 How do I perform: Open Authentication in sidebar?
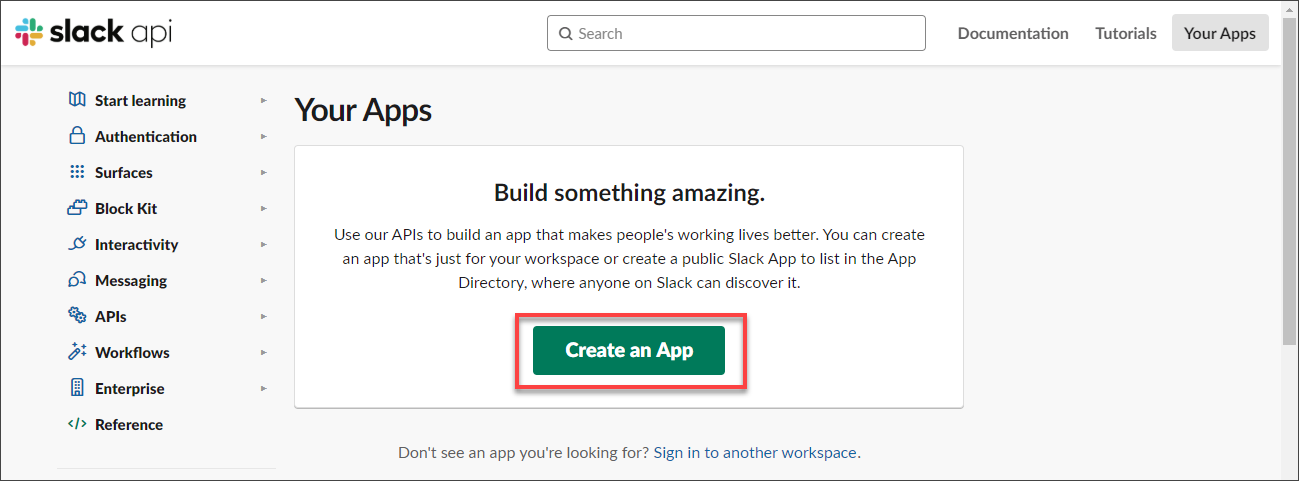tap(146, 136)
